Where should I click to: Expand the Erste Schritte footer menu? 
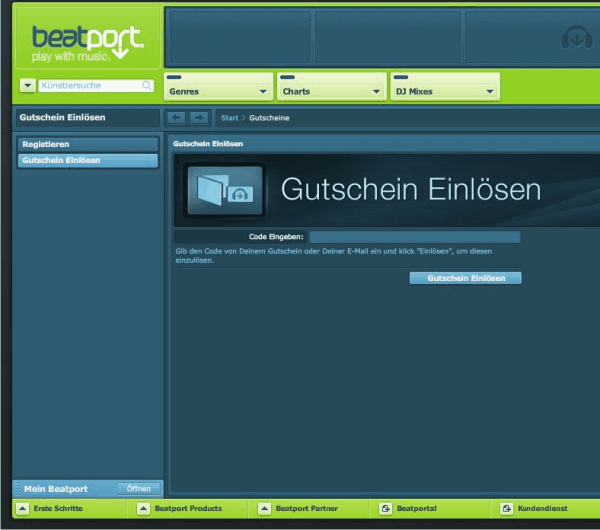[x=22, y=509]
